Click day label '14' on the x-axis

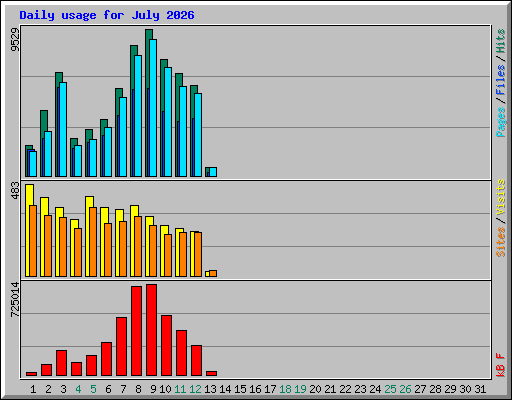tap(225, 389)
